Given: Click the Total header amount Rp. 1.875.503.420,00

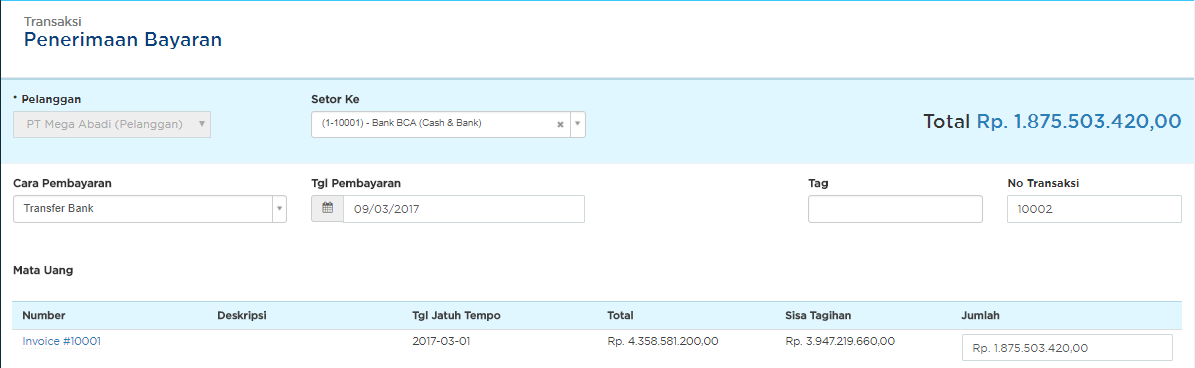Looking at the screenshot, I should (1079, 121).
